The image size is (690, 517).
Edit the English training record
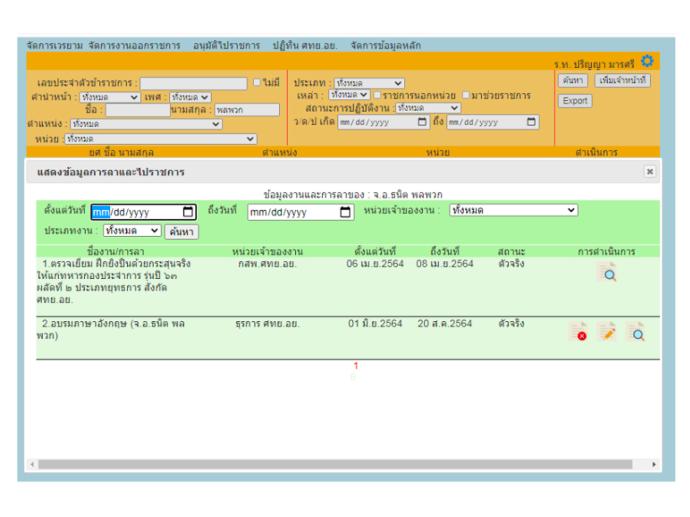[x=607, y=332]
